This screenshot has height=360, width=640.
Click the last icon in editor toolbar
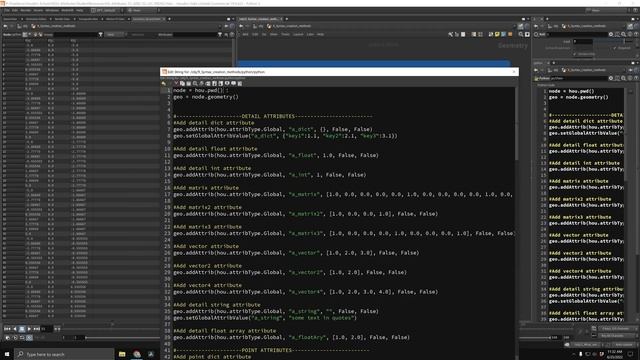pos(240,83)
